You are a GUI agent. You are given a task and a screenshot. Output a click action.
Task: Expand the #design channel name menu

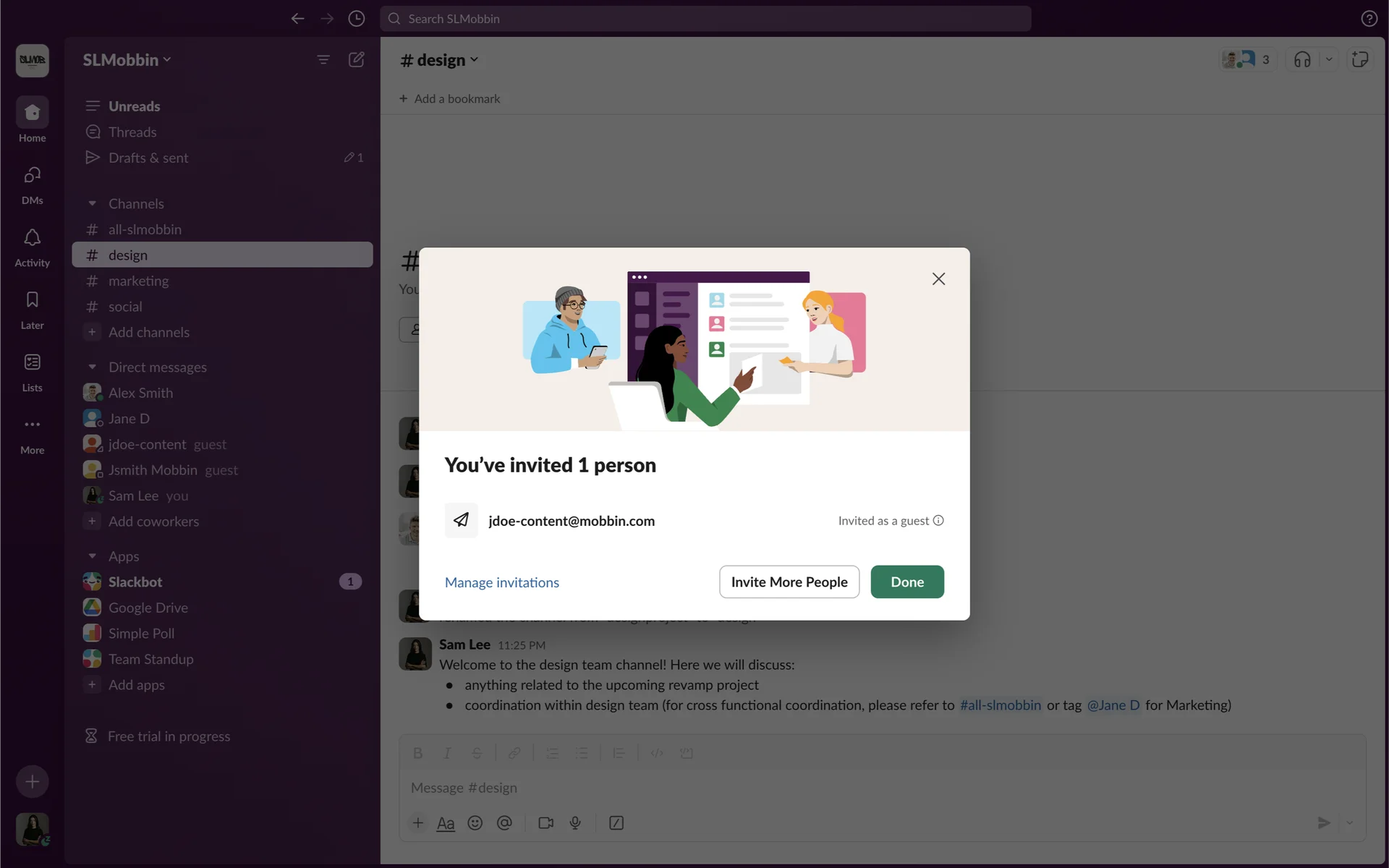[440, 60]
